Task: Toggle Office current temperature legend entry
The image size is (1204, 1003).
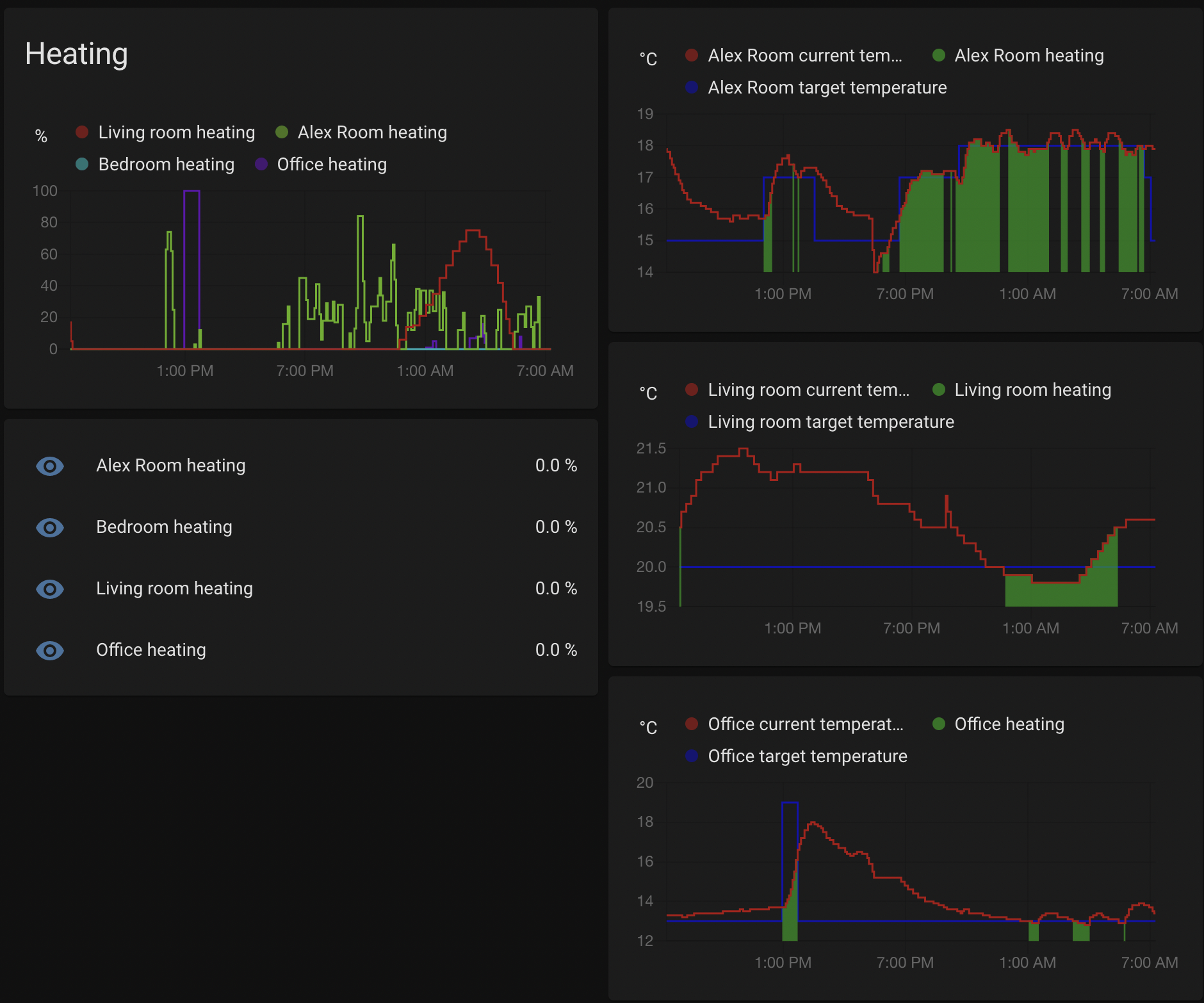Action: [x=795, y=724]
